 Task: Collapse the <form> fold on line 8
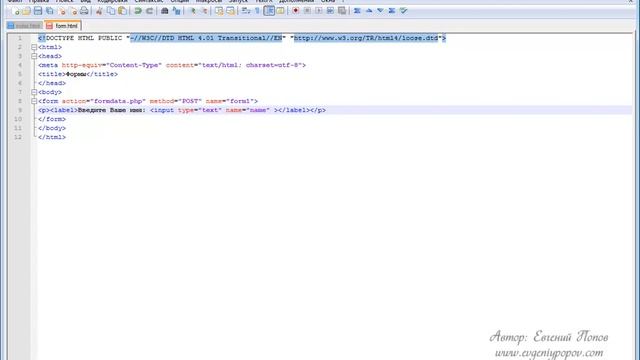[x=34, y=101]
